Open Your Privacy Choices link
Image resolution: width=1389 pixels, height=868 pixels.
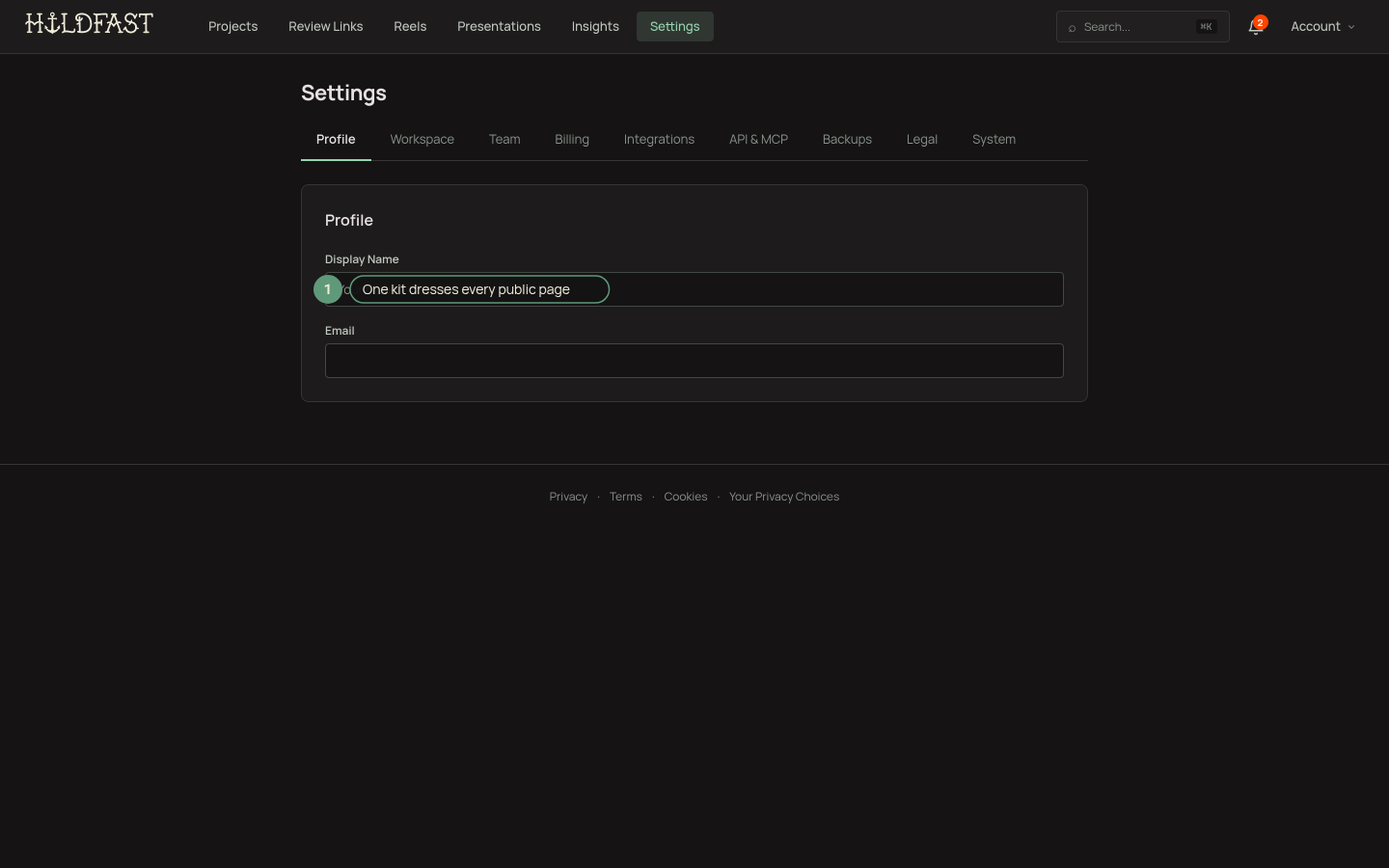784,497
